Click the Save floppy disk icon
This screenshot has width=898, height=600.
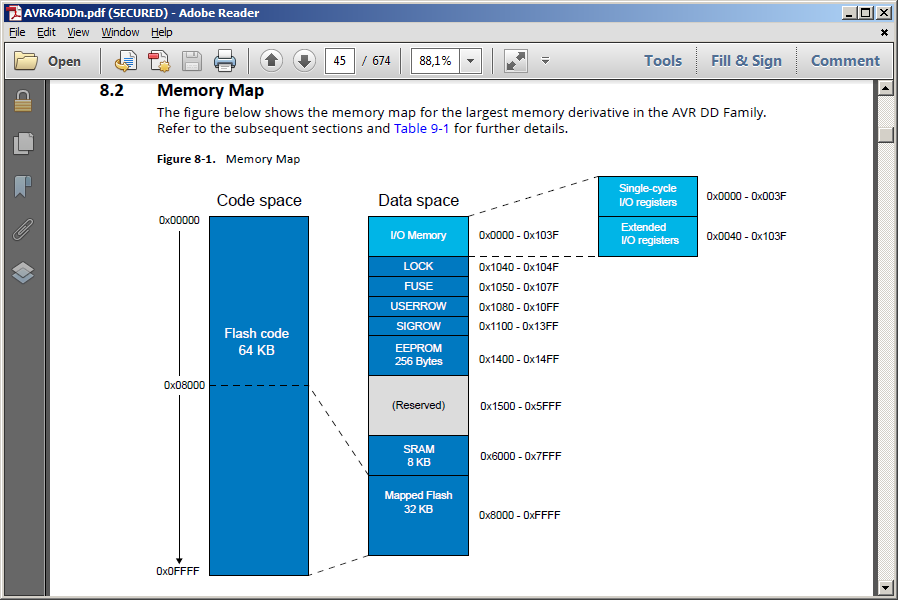(192, 61)
